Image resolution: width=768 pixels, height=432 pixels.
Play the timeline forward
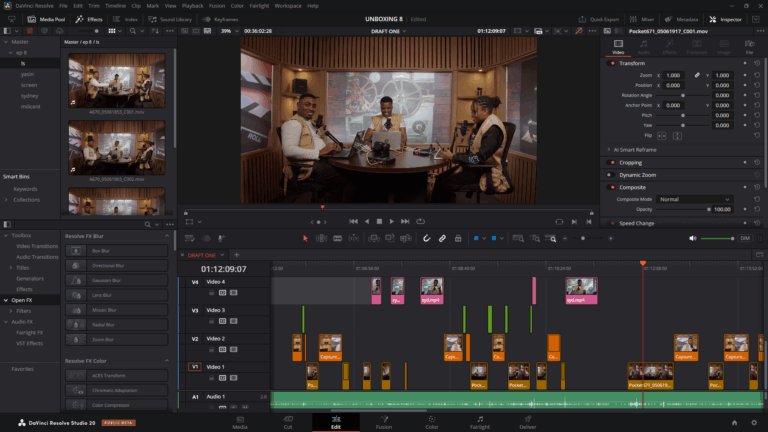392,221
